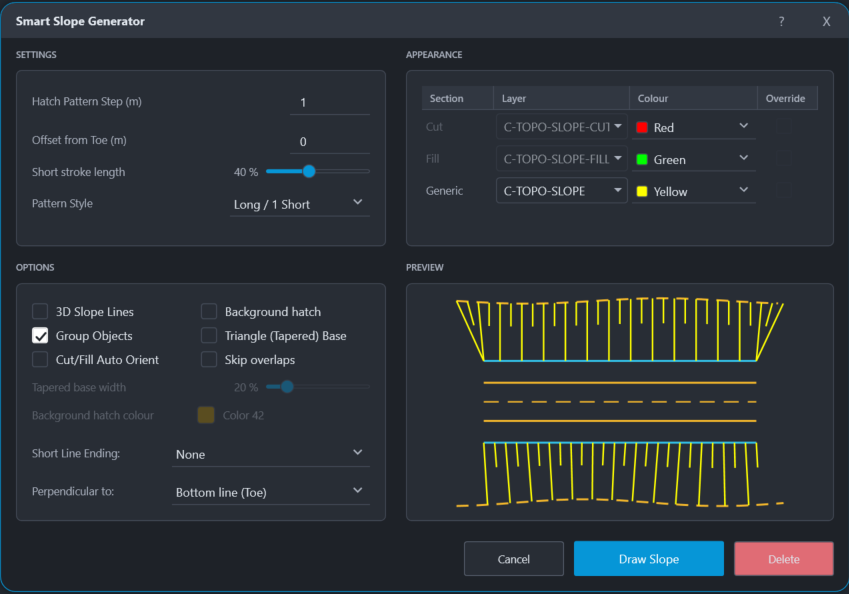849x594 pixels.
Task: Enable 3D Slope Lines checkbox
Action: [40, 311]
